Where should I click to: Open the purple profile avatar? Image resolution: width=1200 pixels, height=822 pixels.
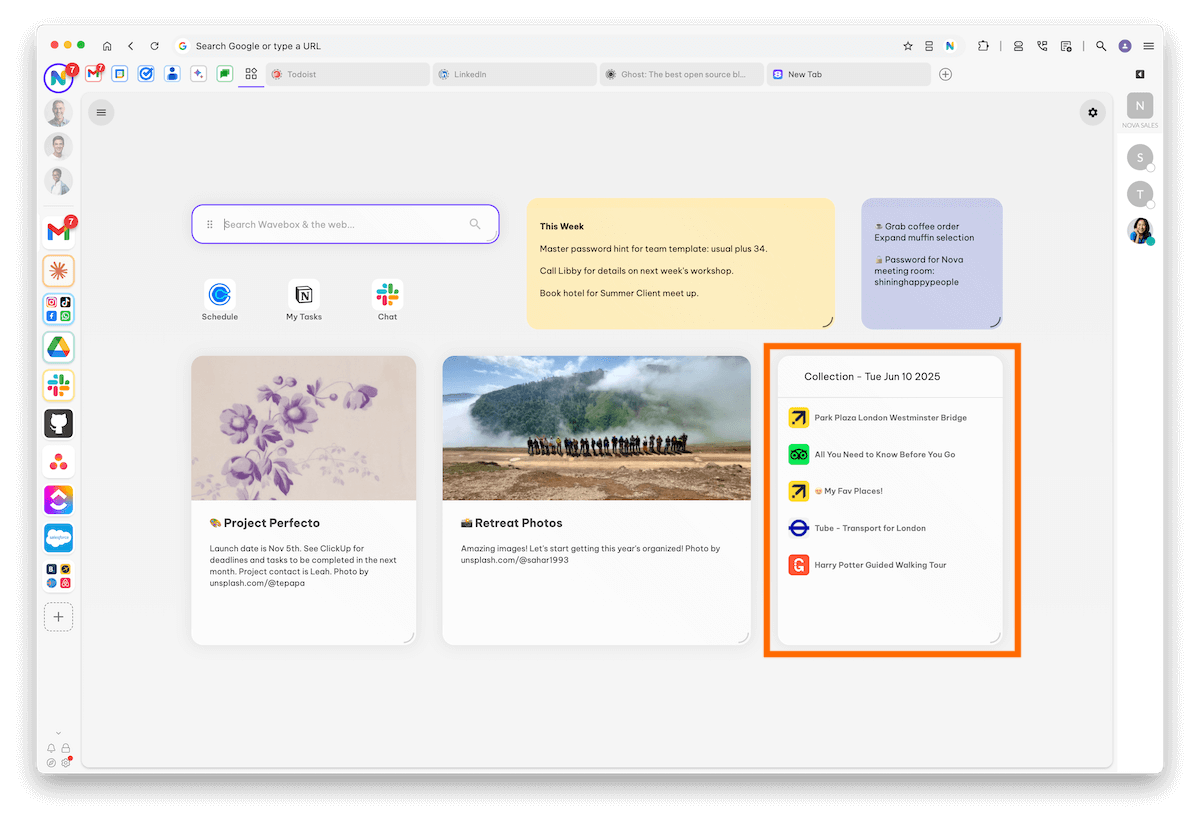pyautogui.click(x=1125, y=46)
